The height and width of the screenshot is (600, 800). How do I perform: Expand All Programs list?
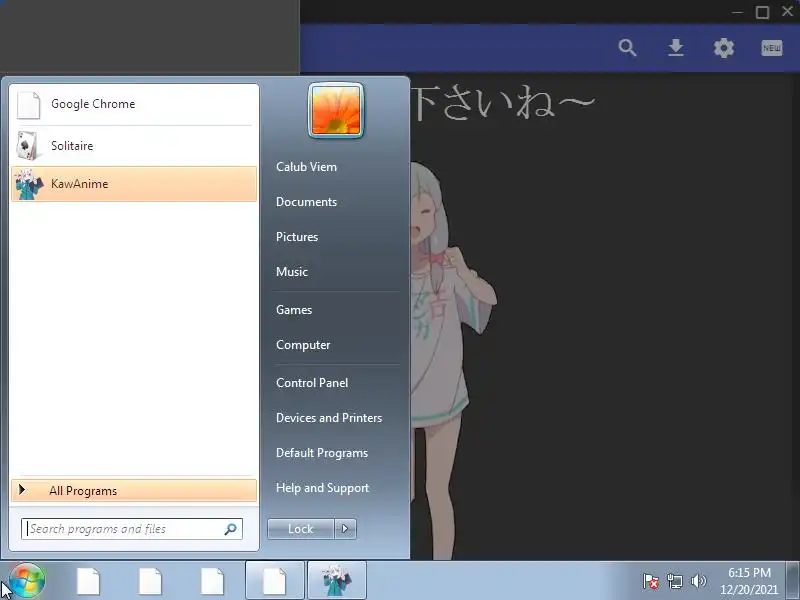(134, 491)
